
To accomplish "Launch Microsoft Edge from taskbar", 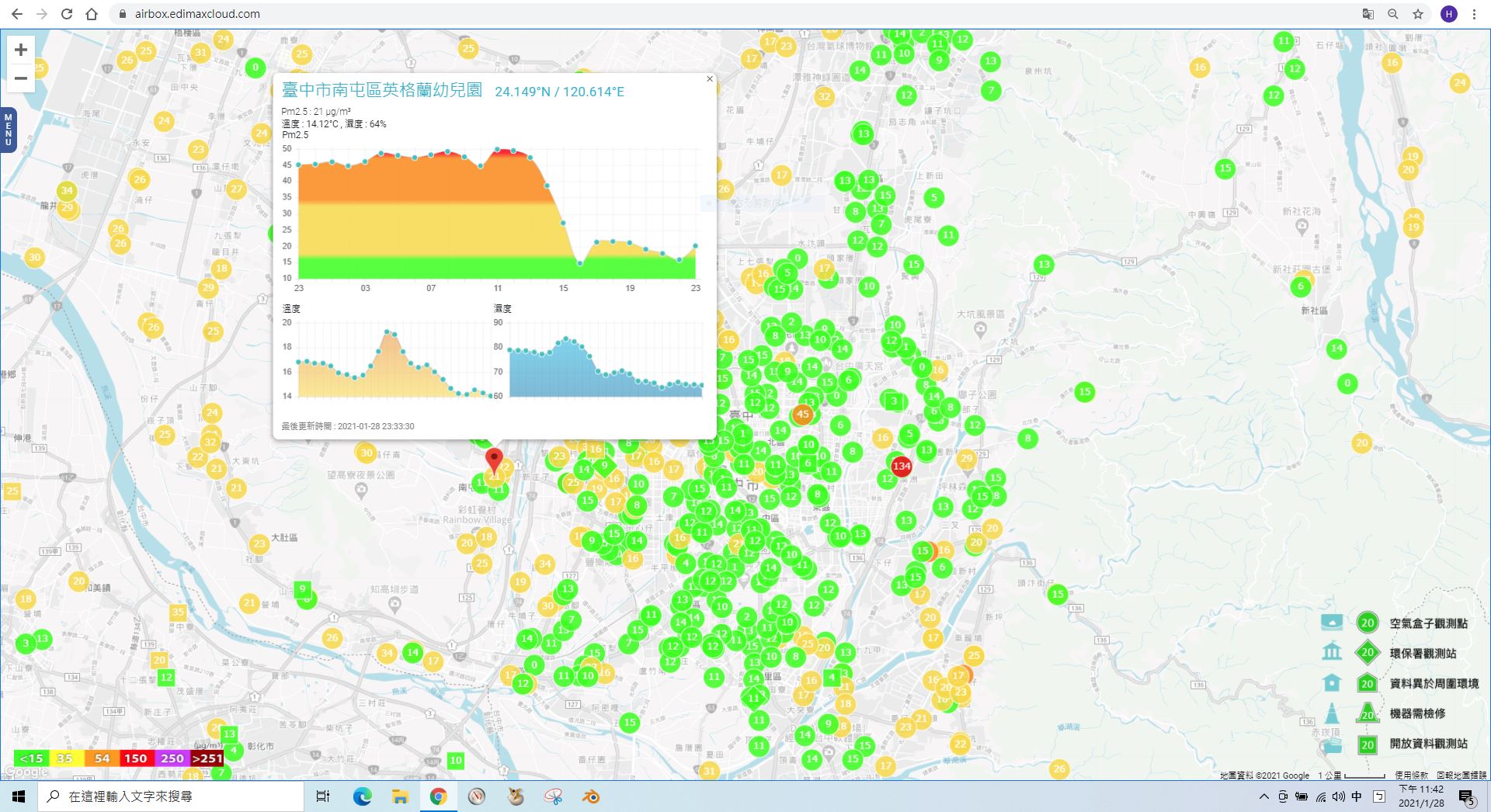I will [362, 796].
